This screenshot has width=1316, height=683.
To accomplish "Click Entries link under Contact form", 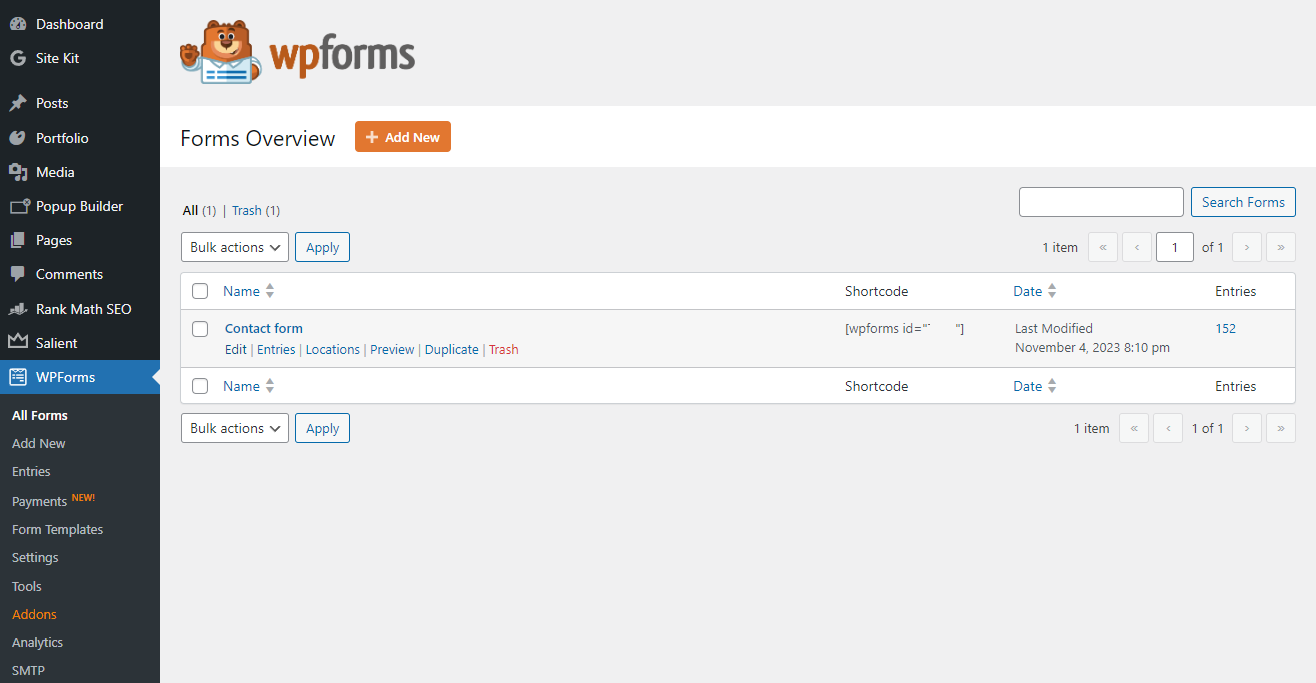I will click(x=276, y=349).
